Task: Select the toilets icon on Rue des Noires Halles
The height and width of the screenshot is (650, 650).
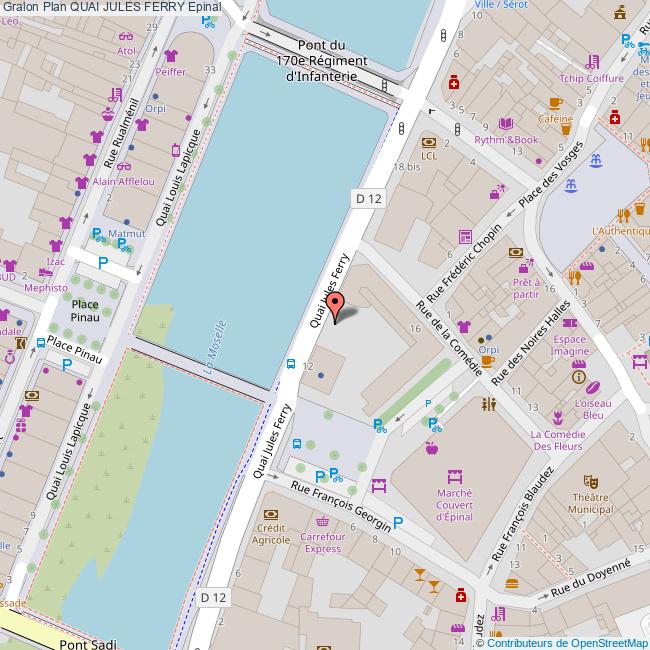Action: click(488, 405)
